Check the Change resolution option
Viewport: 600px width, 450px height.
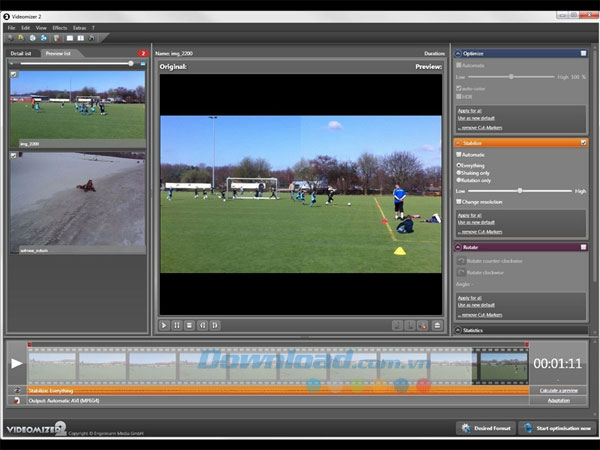459,201
